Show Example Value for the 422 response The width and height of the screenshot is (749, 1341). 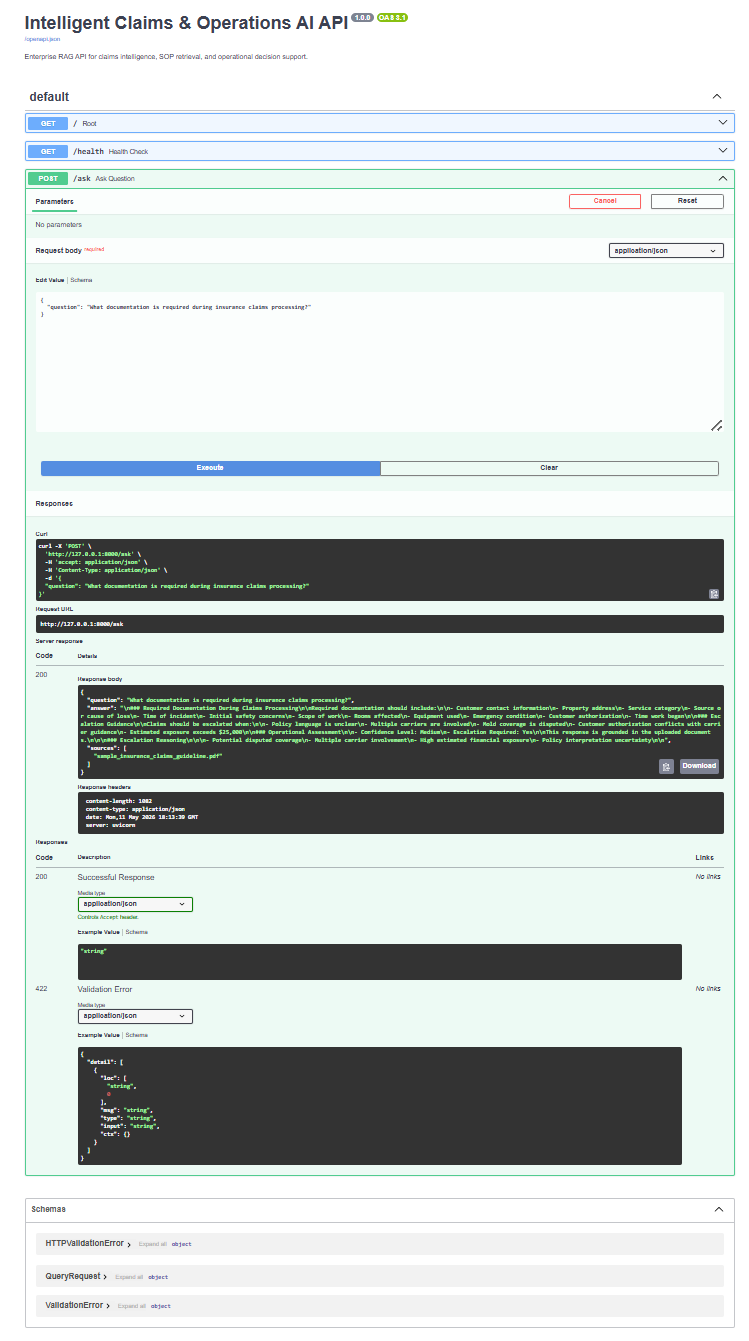coord(99,1035)
